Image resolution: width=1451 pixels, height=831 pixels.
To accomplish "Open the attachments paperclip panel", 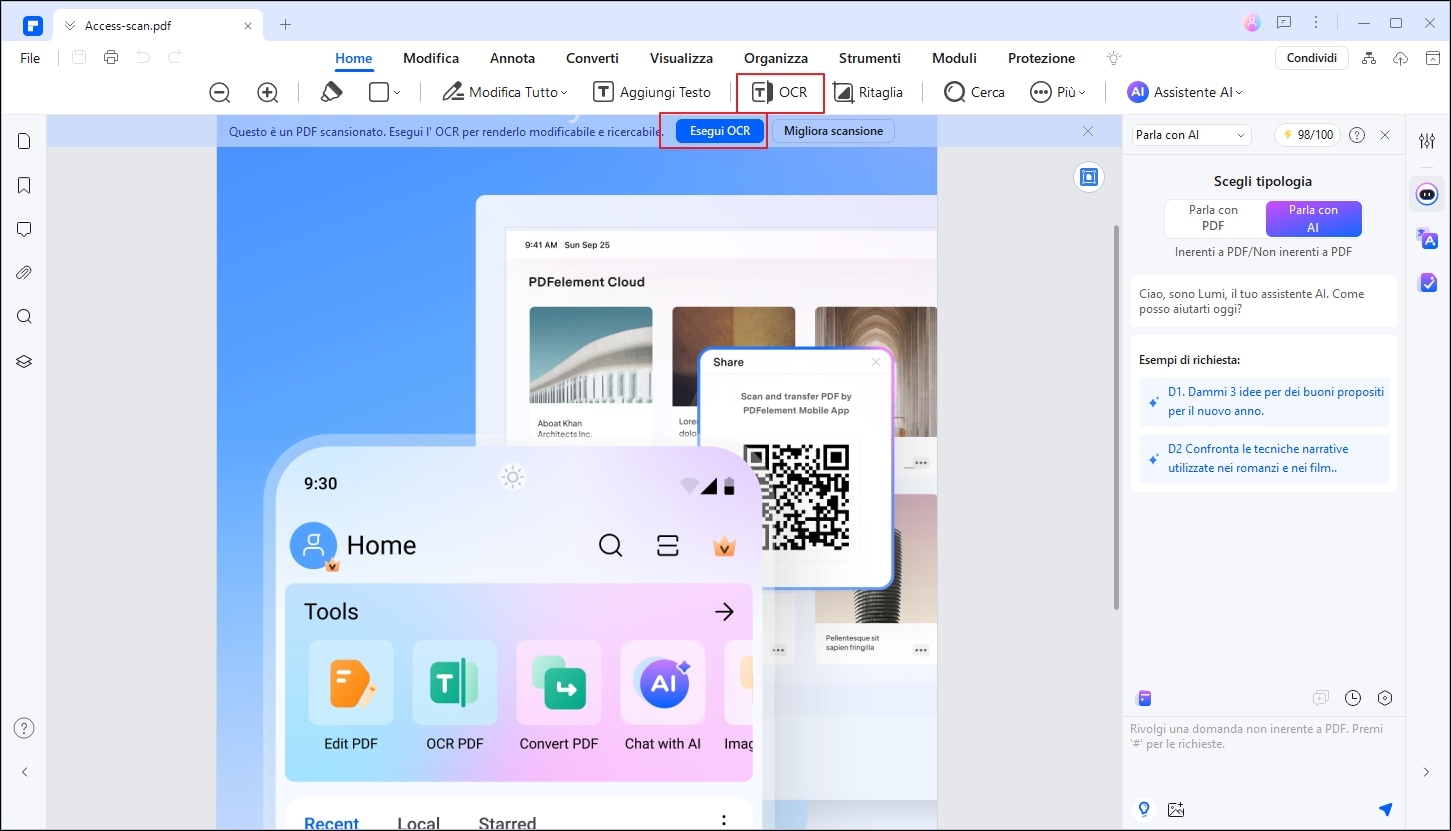I will [25, 273].
